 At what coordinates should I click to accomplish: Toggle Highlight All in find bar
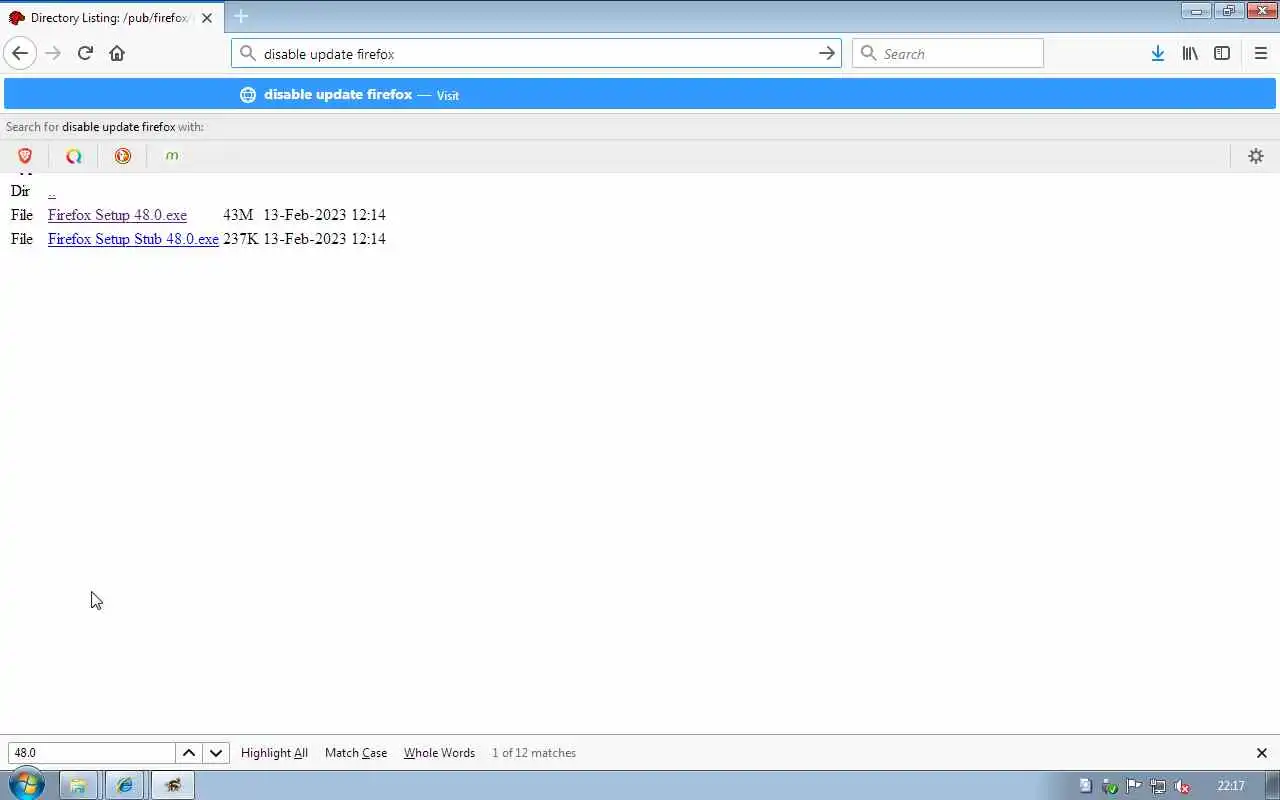tap(274, 753)
